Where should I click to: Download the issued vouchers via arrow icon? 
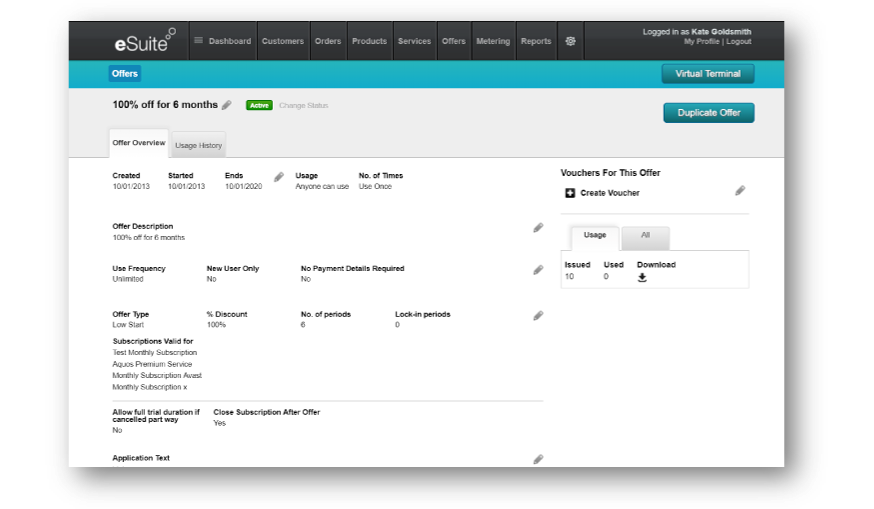point(642,278)
